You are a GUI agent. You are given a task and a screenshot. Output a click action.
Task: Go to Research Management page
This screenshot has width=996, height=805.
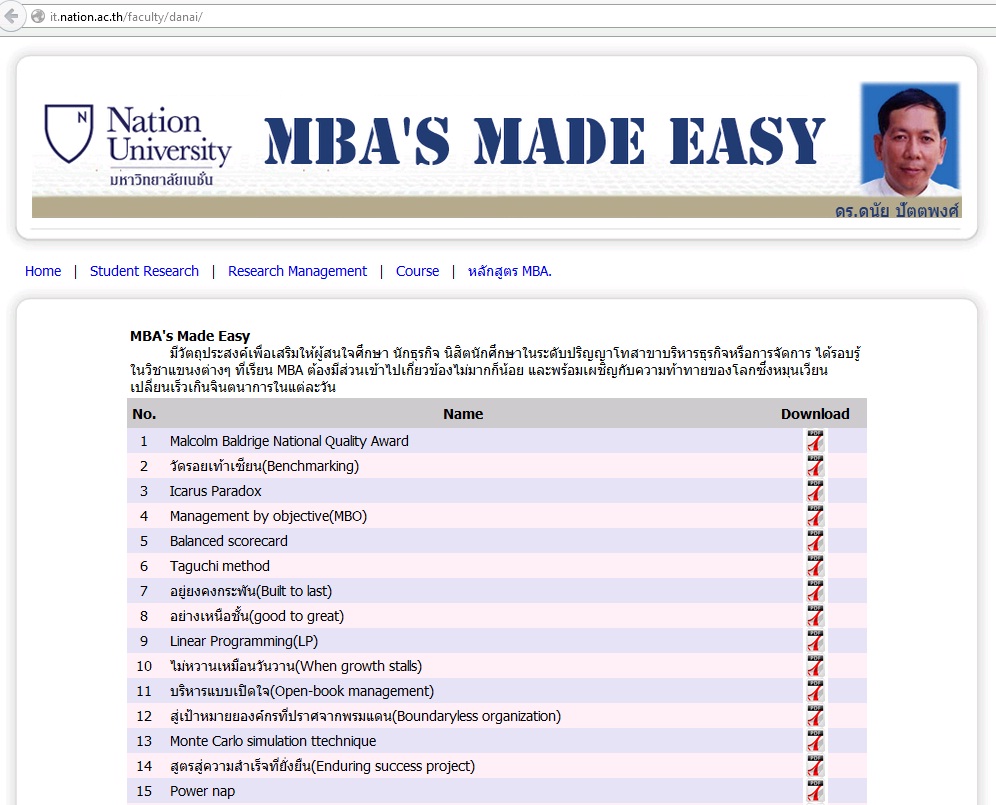[x=297, y=271]
